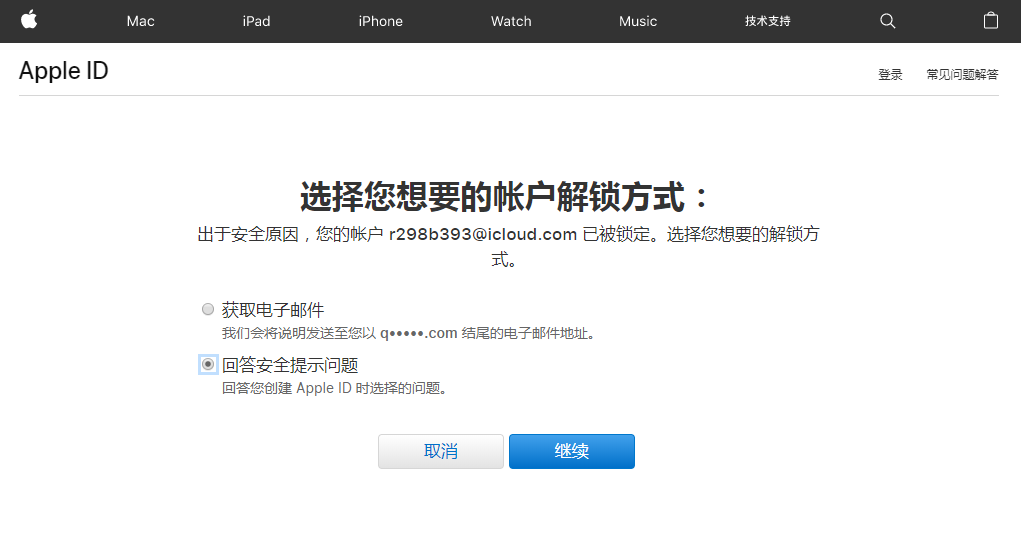The image size is (1021, 547).
Task: Select the 获取电子邮件 radio button
Action: tap(208, 309)
